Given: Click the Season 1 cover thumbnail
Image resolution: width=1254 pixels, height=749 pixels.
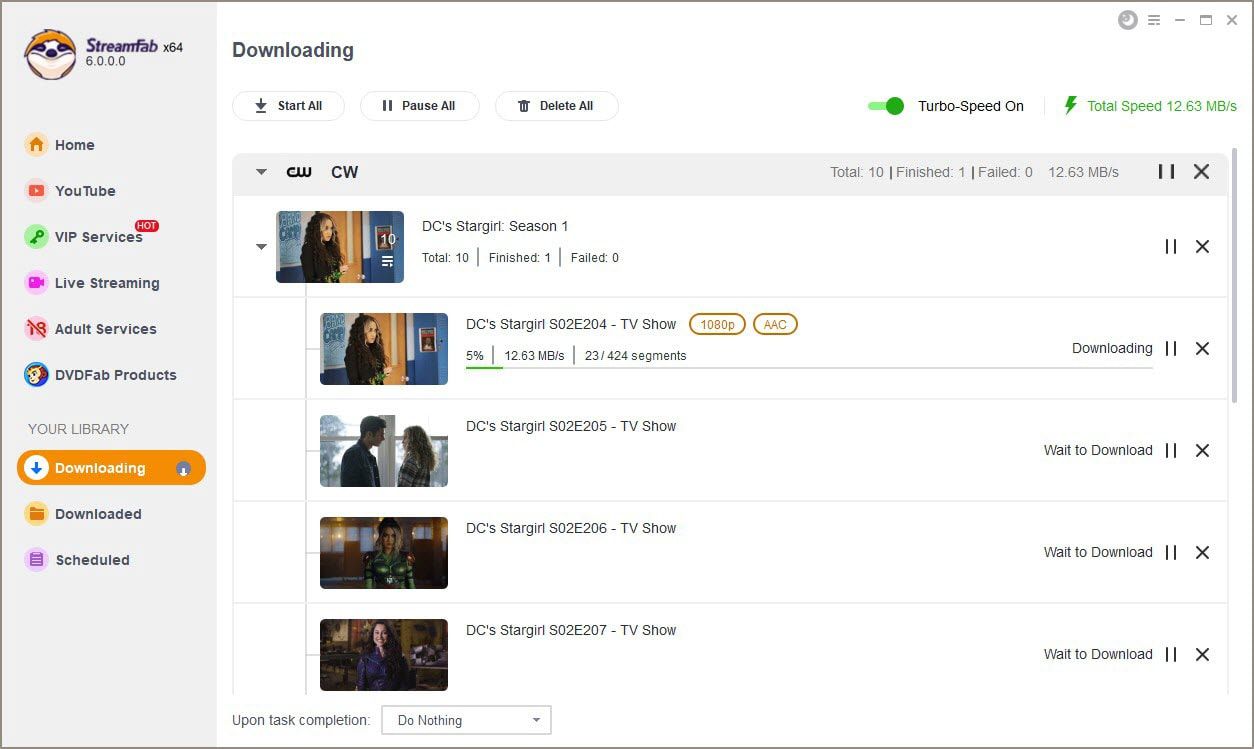Looking at the screenshot, I should click(340, 247).
